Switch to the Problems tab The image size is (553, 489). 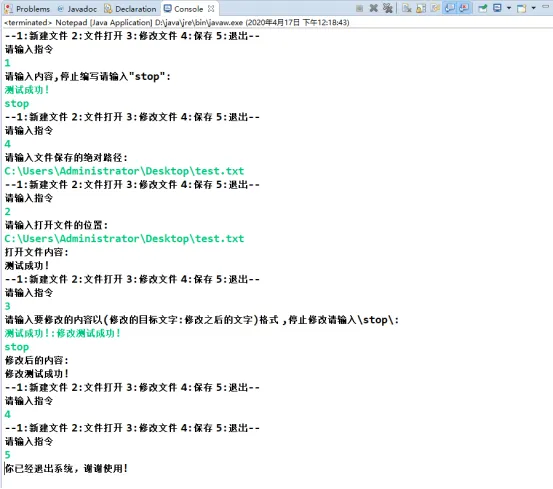click(x=28, y=9)
